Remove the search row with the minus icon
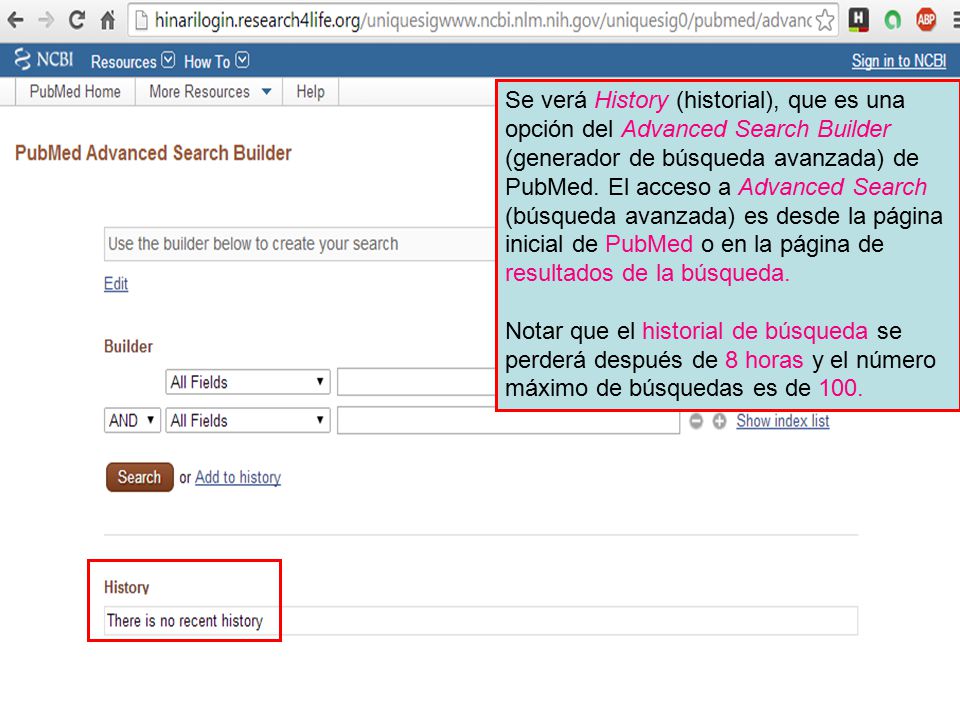The height and width of the screenshot is (720, 960). pos(696,421)
